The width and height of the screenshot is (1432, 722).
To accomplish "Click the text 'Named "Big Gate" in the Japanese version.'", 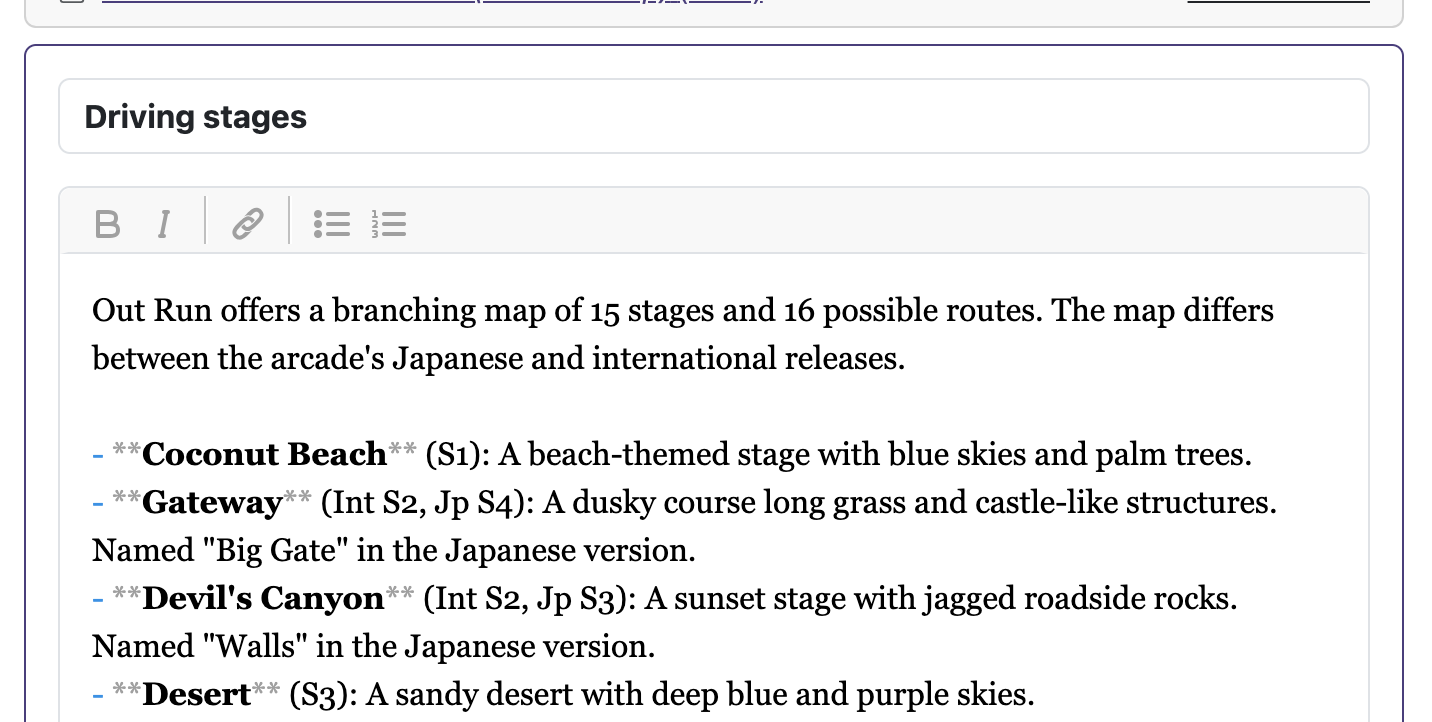I will [393, 551].
